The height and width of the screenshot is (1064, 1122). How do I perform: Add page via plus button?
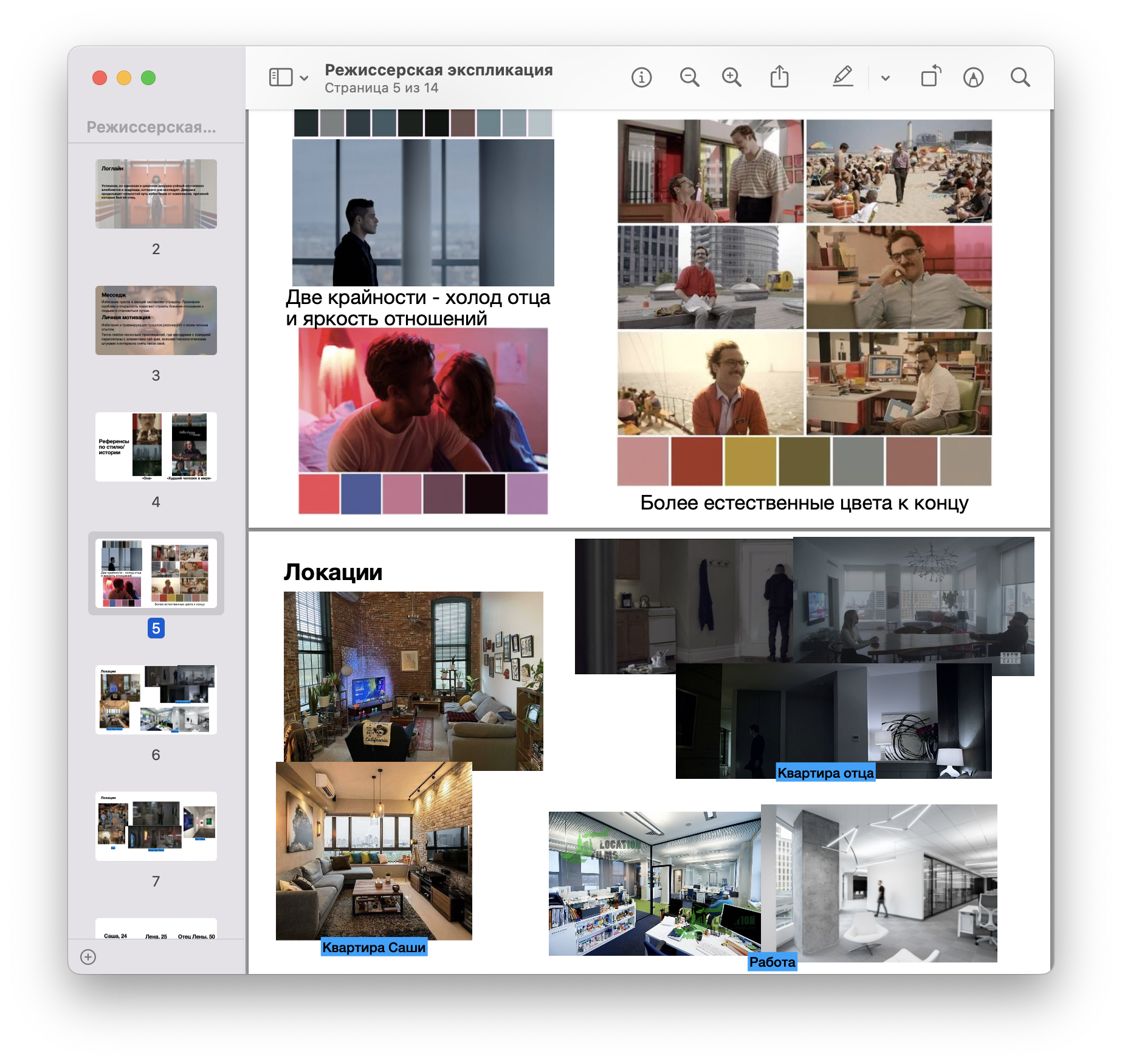point(88,957)
